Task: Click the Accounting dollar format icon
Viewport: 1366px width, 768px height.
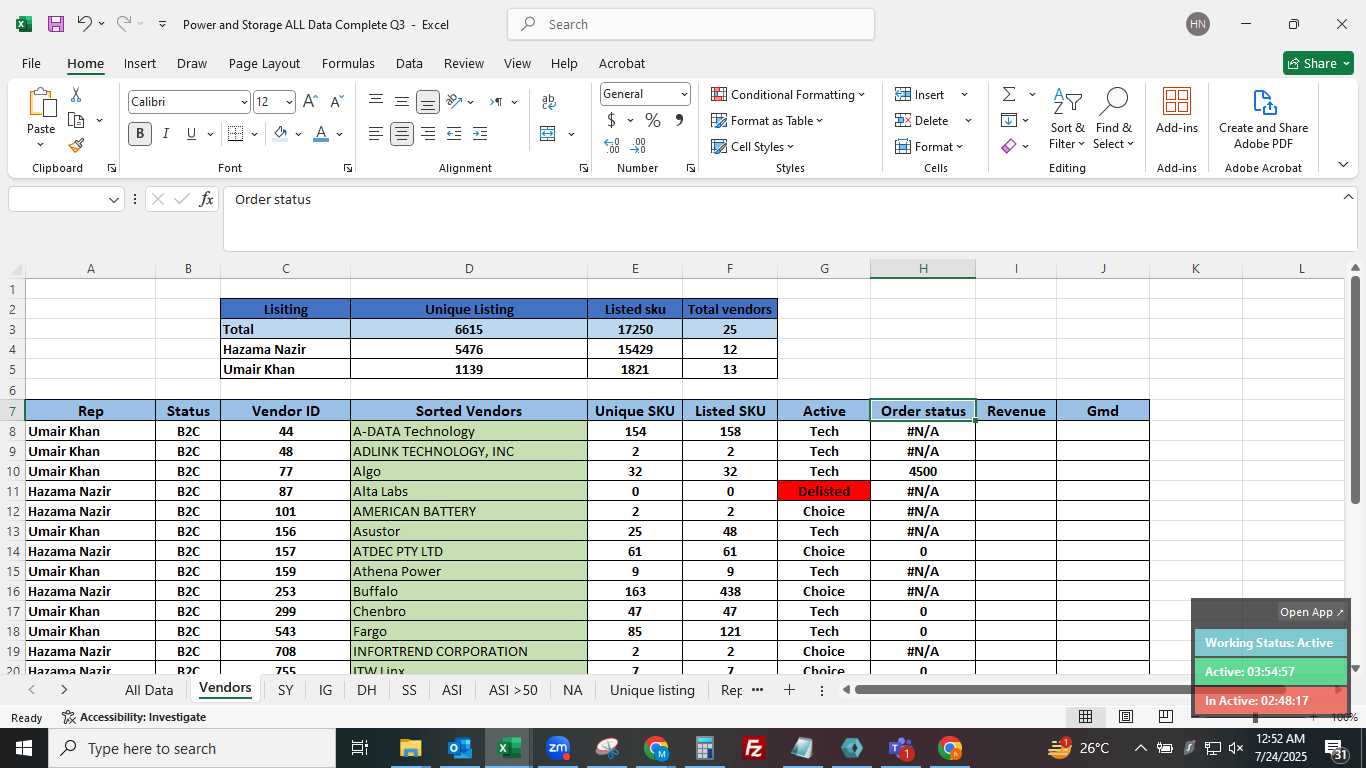Action: click(611, 120)
